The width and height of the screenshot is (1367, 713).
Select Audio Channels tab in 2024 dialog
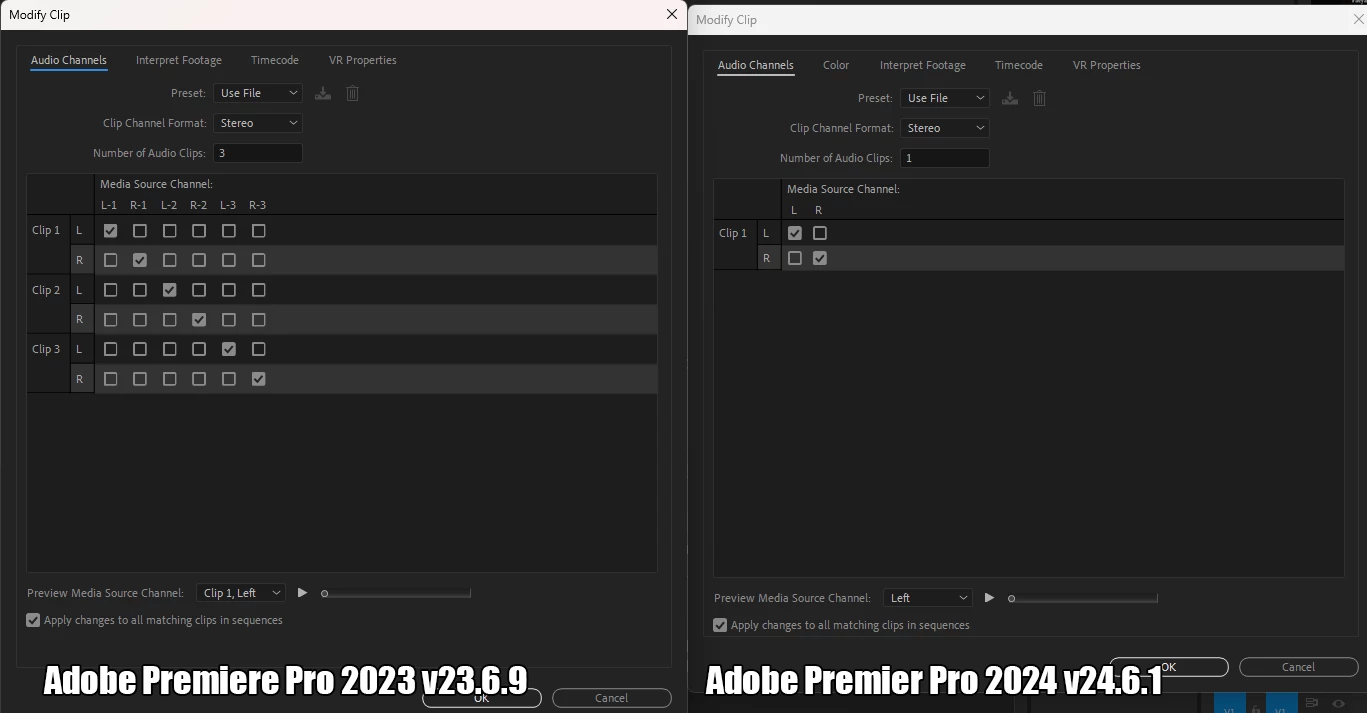(756, 65)
